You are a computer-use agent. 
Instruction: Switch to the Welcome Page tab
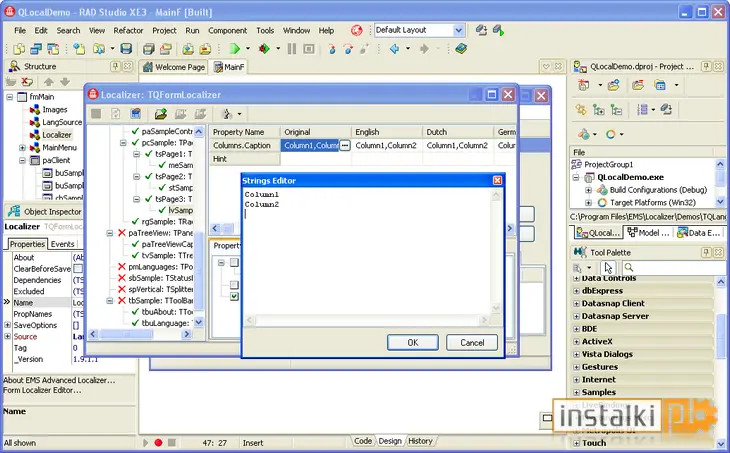pyautogui.click(x=174, y=67)
